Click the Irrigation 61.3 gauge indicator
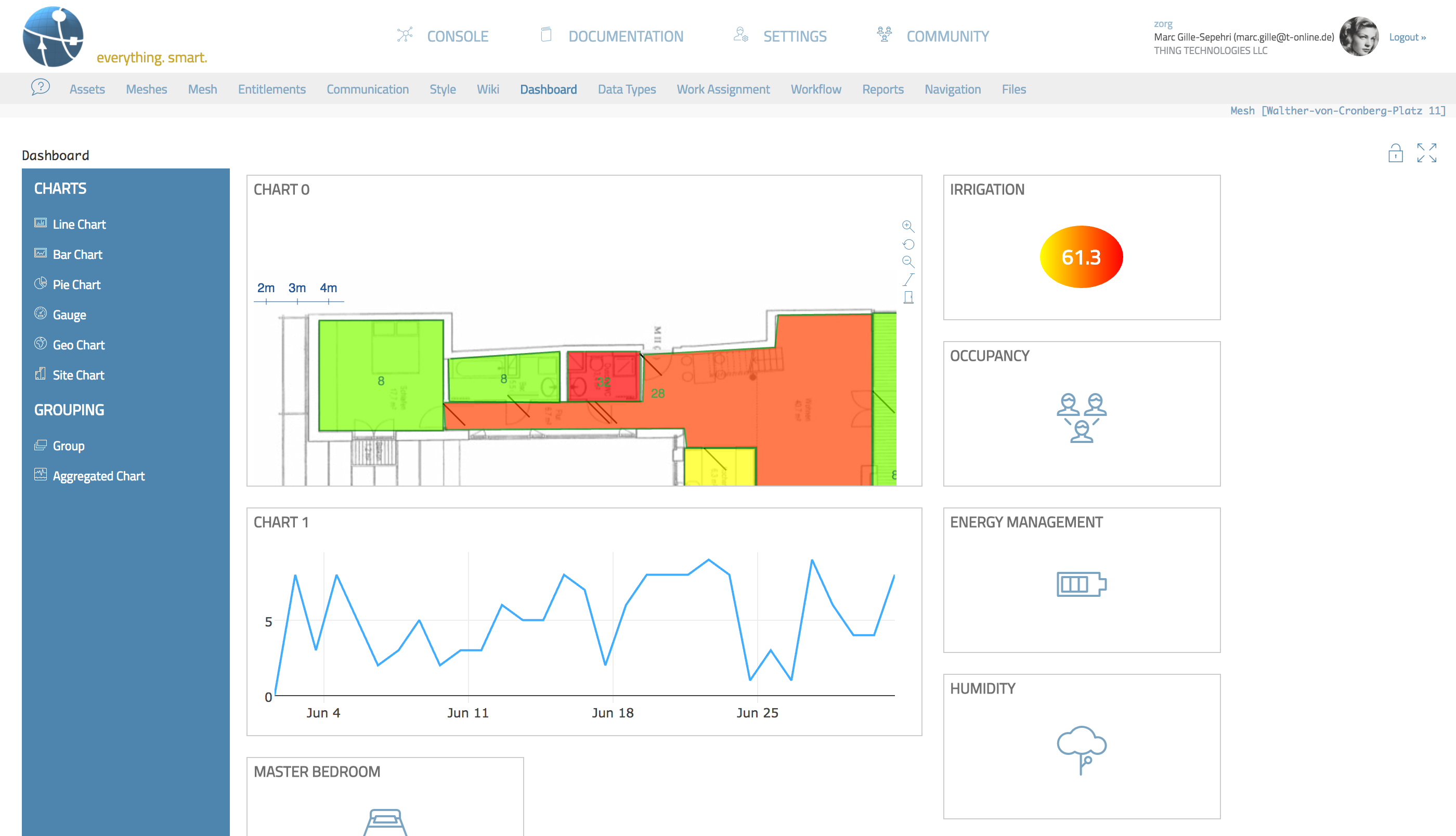The height and width of the screenshot is (836, 1456). tap(1081, 257)
